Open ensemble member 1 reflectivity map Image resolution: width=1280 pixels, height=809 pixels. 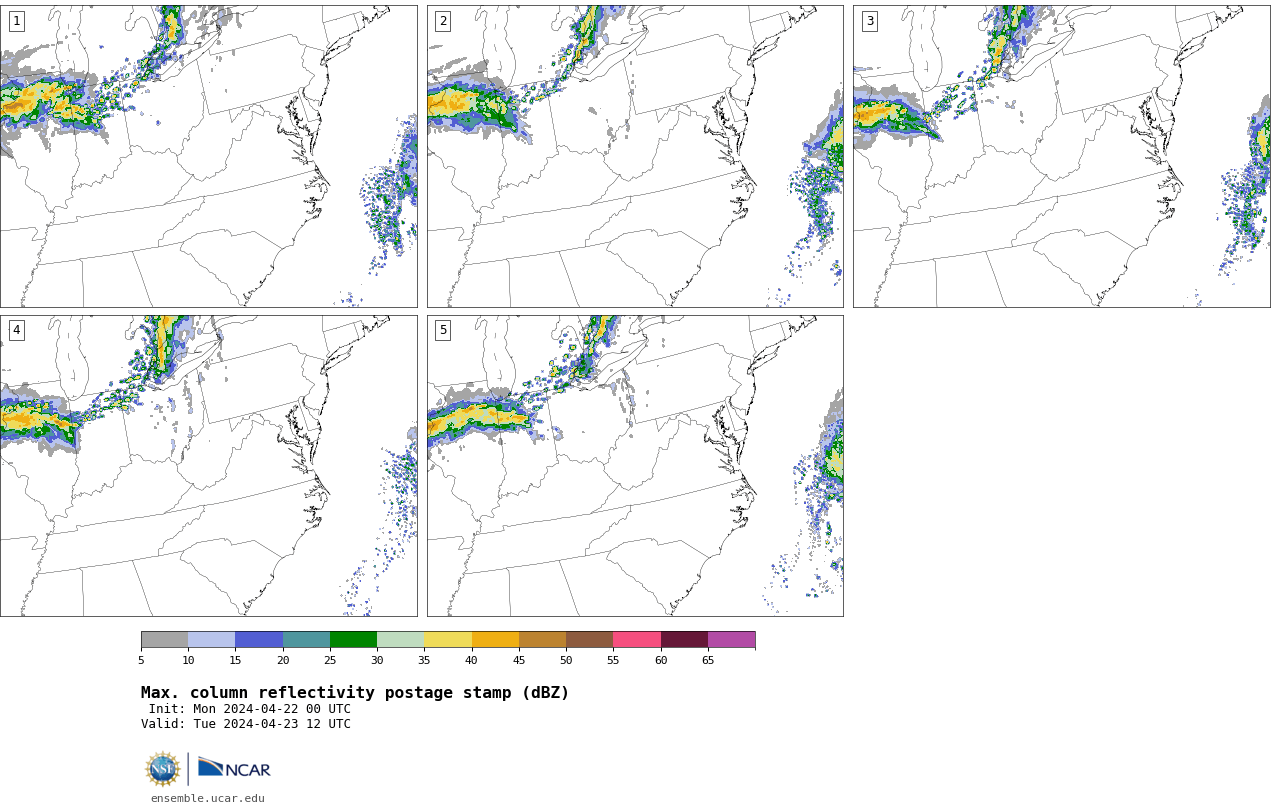pyautogui.click(x=208, y=156)
